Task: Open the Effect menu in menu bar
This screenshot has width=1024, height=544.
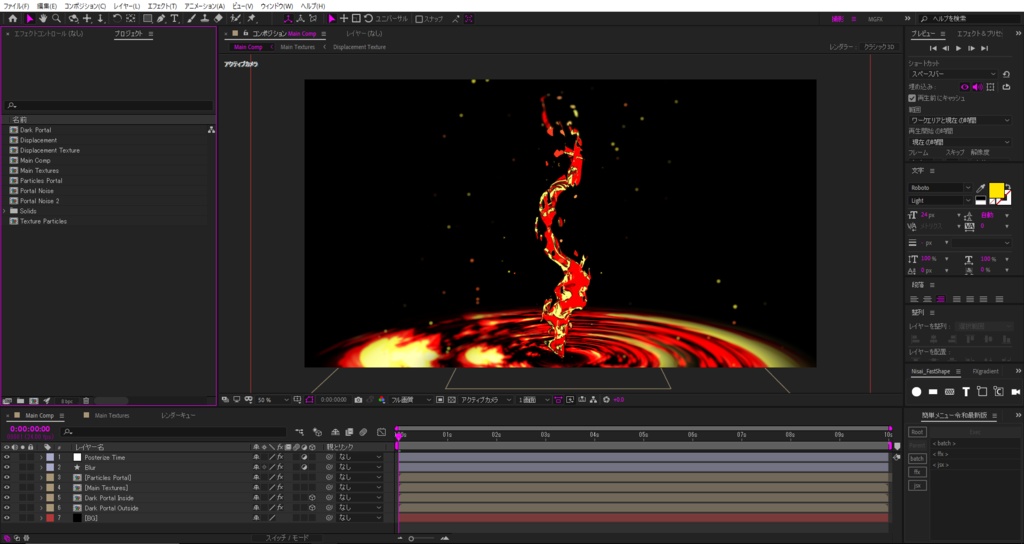Action: click(161, 6)
